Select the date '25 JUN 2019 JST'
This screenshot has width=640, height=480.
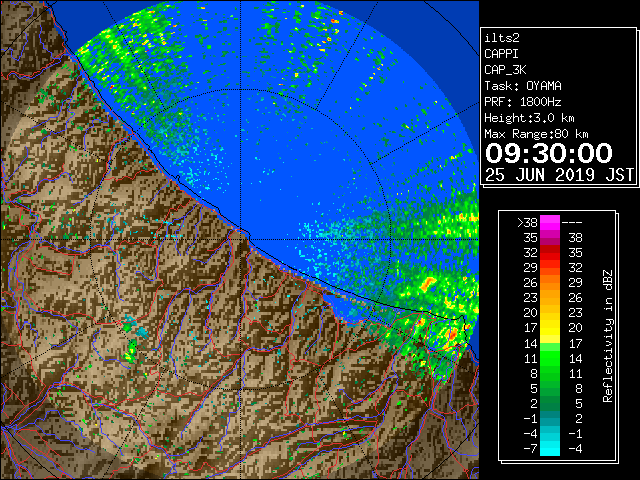pyautogui.click(x=559, y=175)
